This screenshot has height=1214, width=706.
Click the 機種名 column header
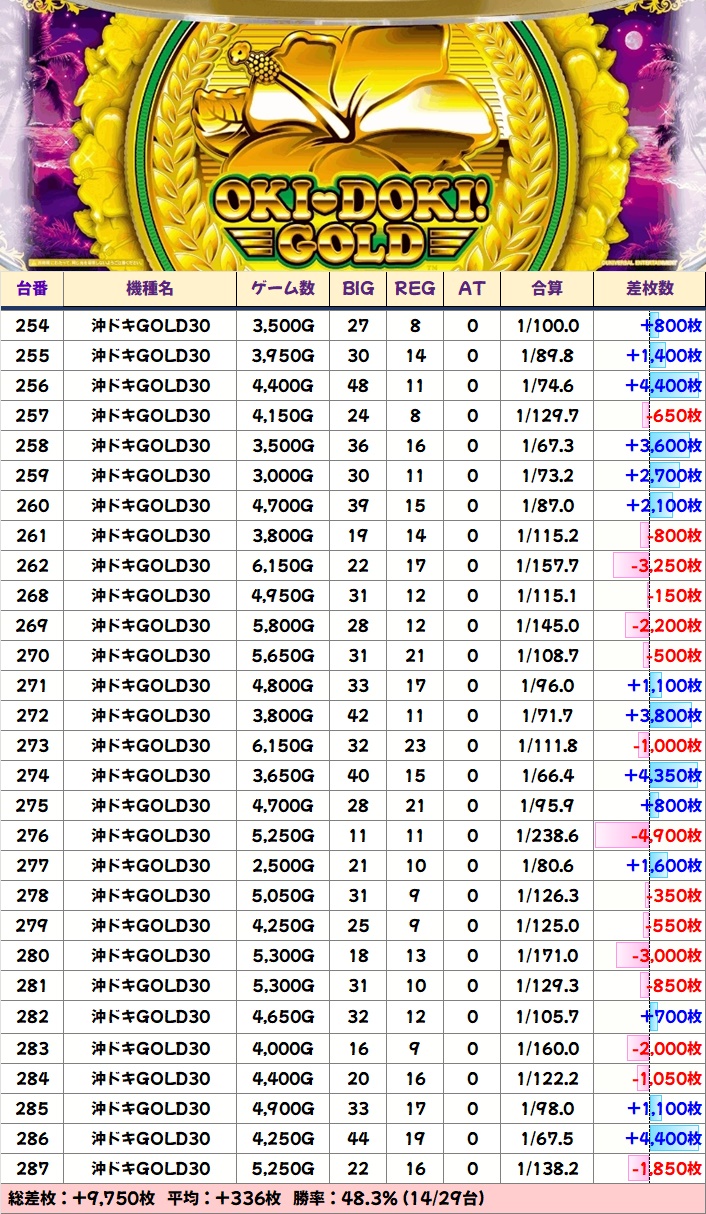tap(150, 289)
